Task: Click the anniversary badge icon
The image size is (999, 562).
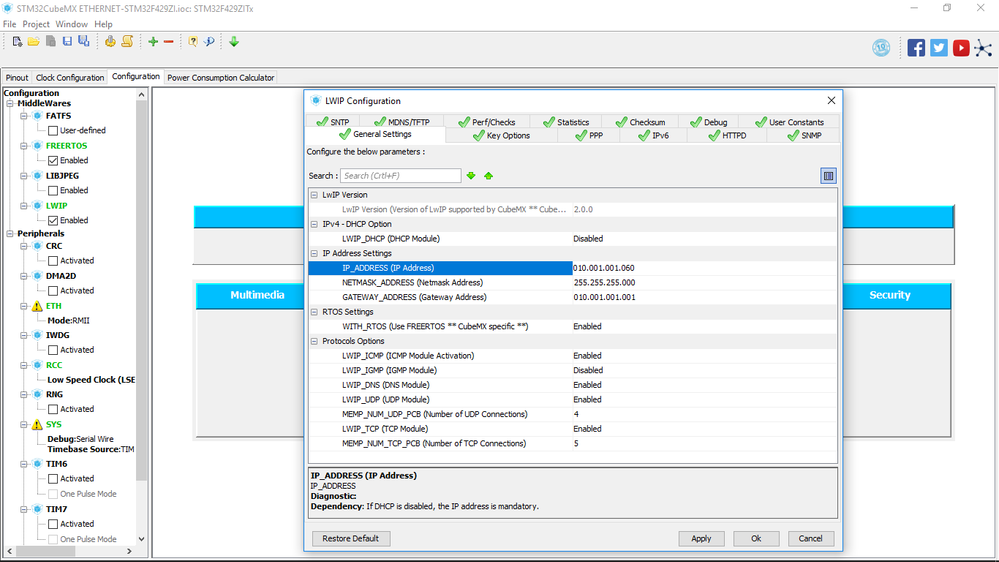Action: tap(881, 48)
